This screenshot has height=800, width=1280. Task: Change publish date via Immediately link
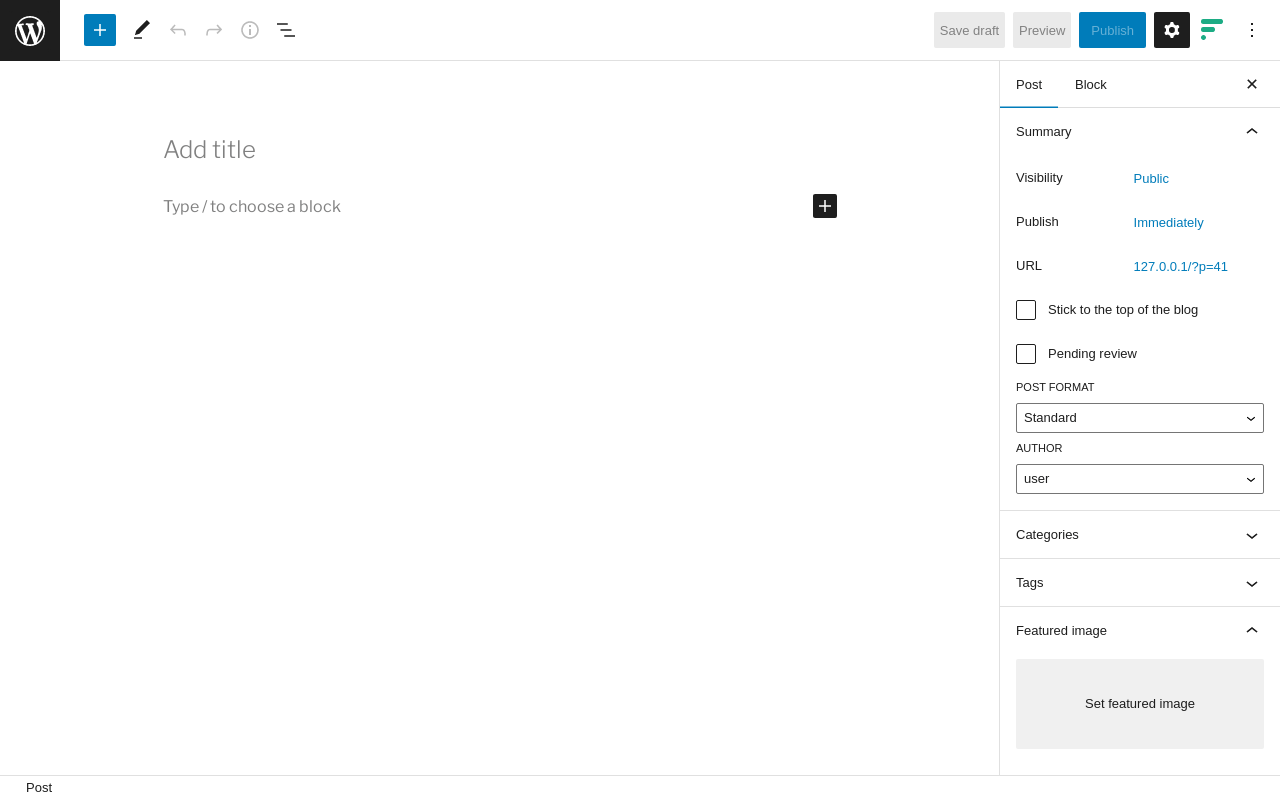pyautogui.click(x=1168, y=223)
